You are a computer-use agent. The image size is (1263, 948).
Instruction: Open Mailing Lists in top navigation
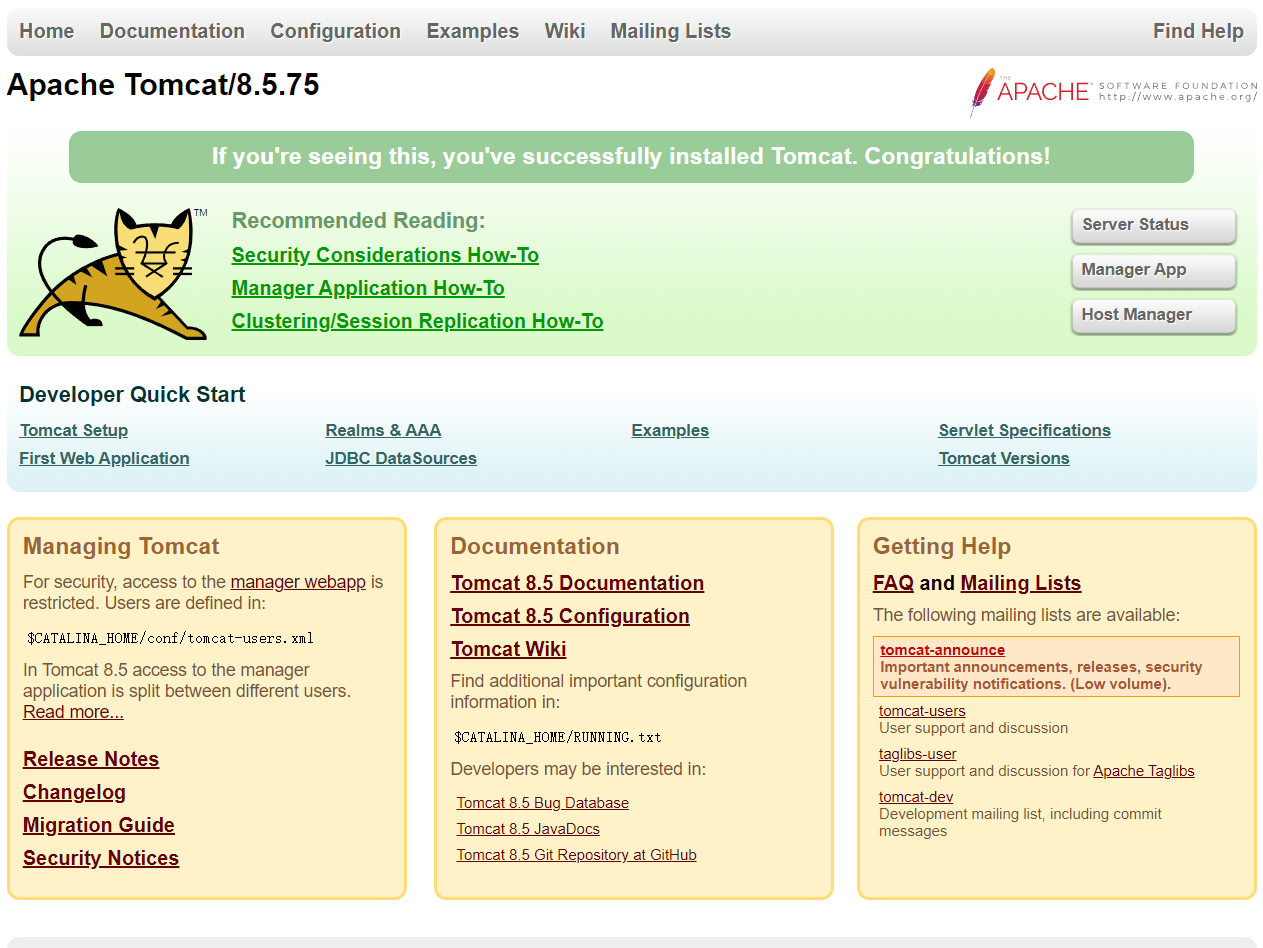point(670,31)
